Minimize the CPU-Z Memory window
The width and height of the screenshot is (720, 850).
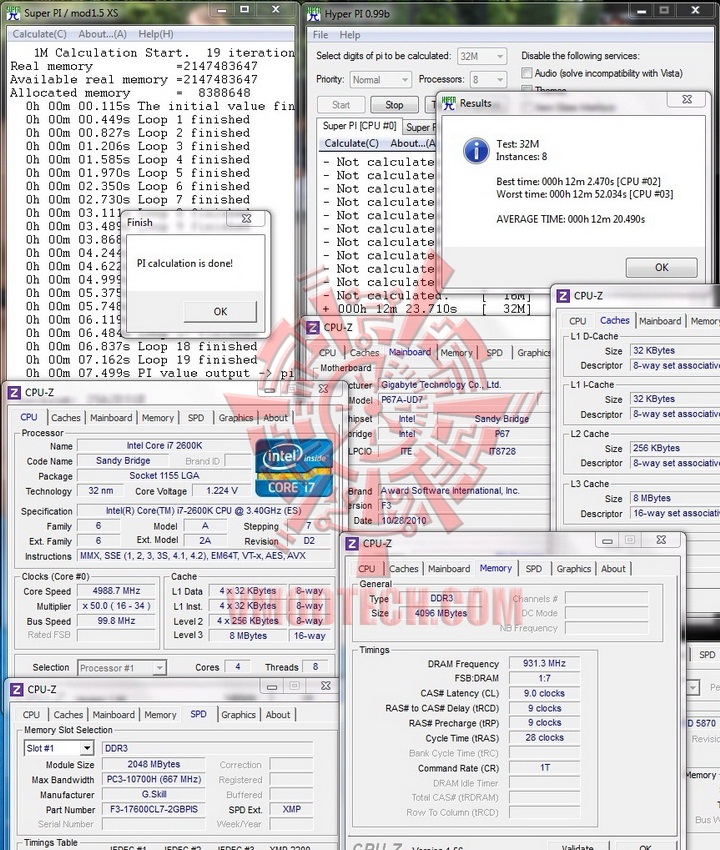607,540
